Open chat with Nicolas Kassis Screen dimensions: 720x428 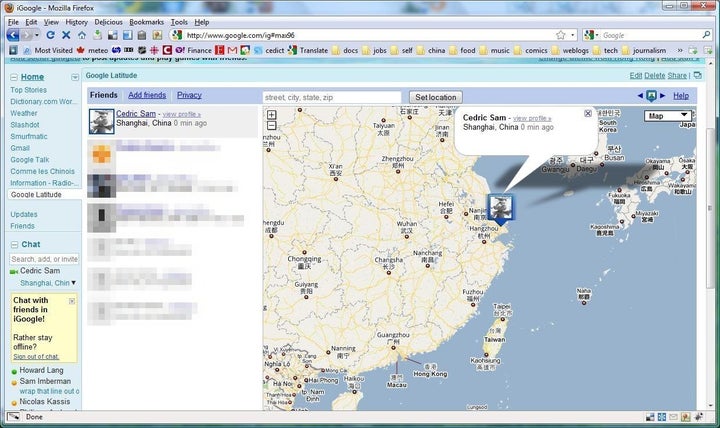45,401
